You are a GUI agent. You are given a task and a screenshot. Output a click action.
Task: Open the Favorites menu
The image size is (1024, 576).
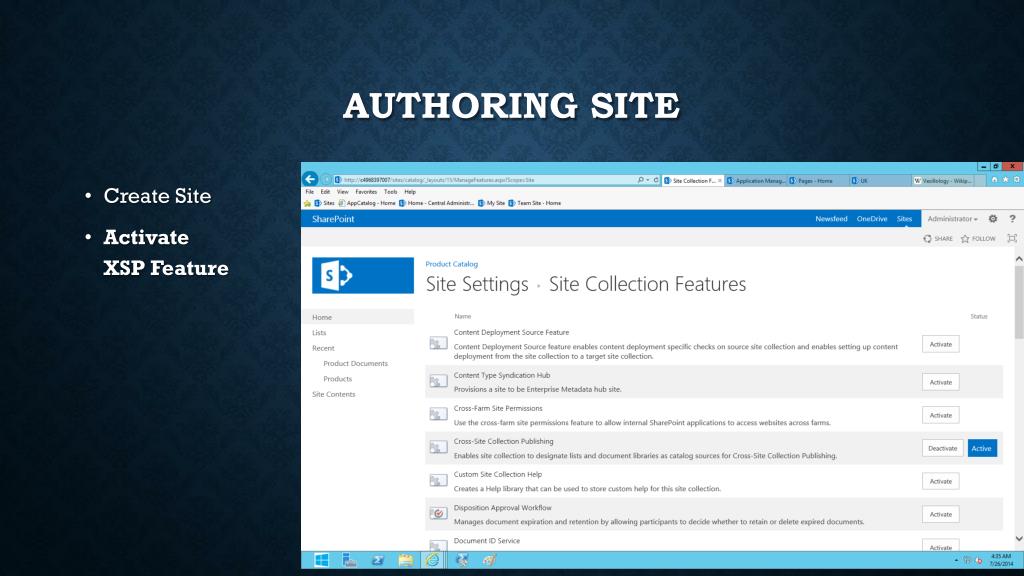click(366, 192)
